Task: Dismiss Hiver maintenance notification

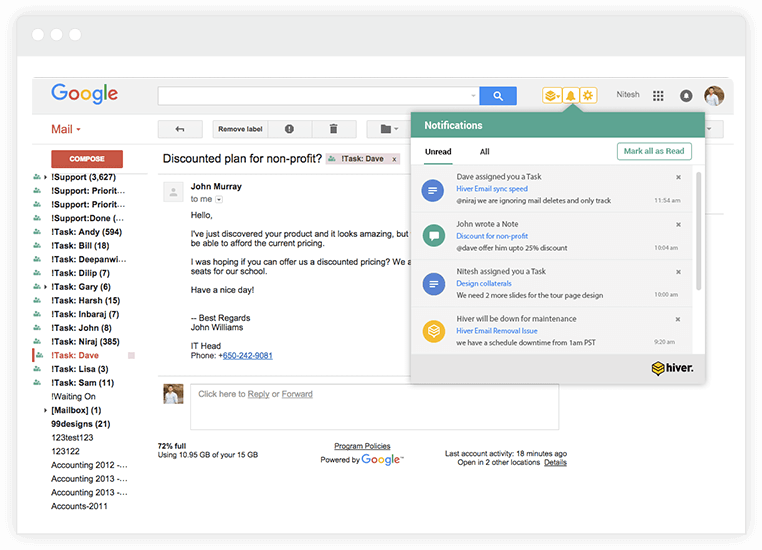Action: coord(678,319)
